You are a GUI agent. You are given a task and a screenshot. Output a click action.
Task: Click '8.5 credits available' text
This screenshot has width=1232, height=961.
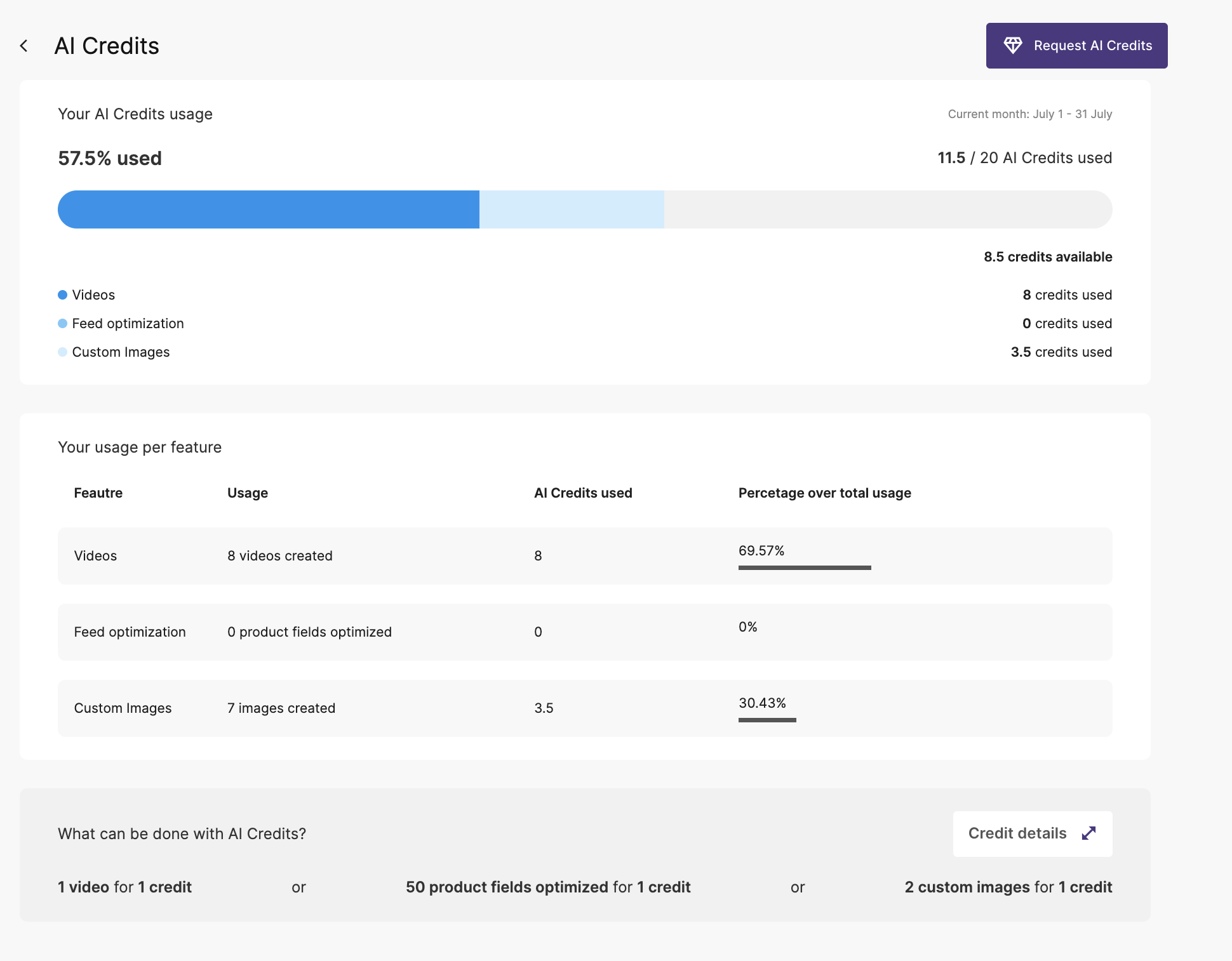coord(1048,257)
